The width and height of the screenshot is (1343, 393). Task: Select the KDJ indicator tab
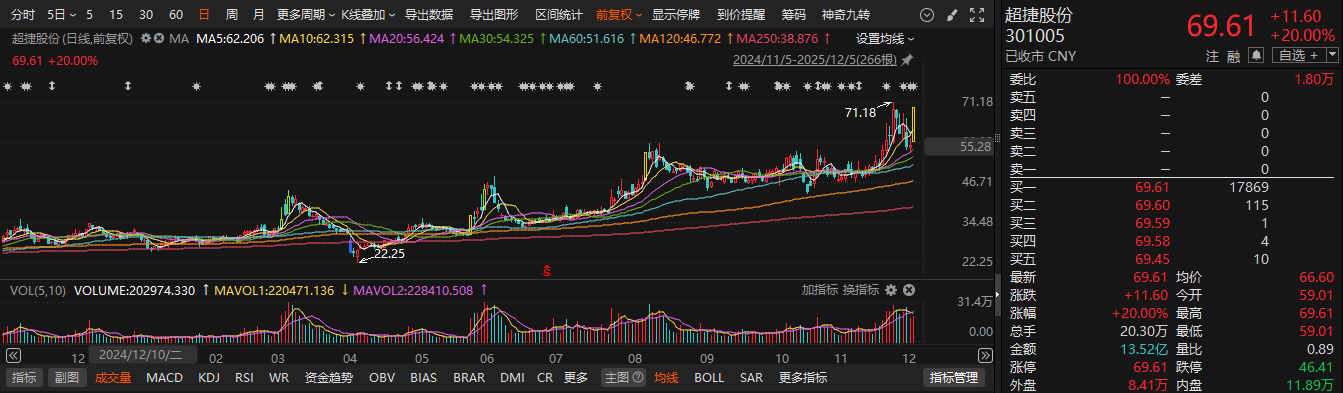pyautogui.click(x=209, y=378)
